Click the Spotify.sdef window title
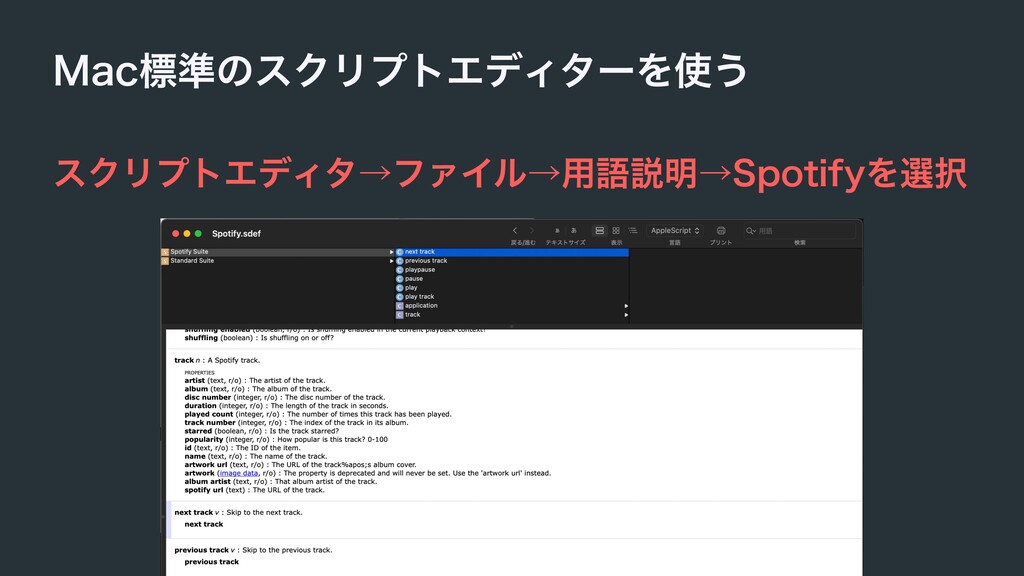The width and height of the screenshot is (1024, 576). click(236, 233)
